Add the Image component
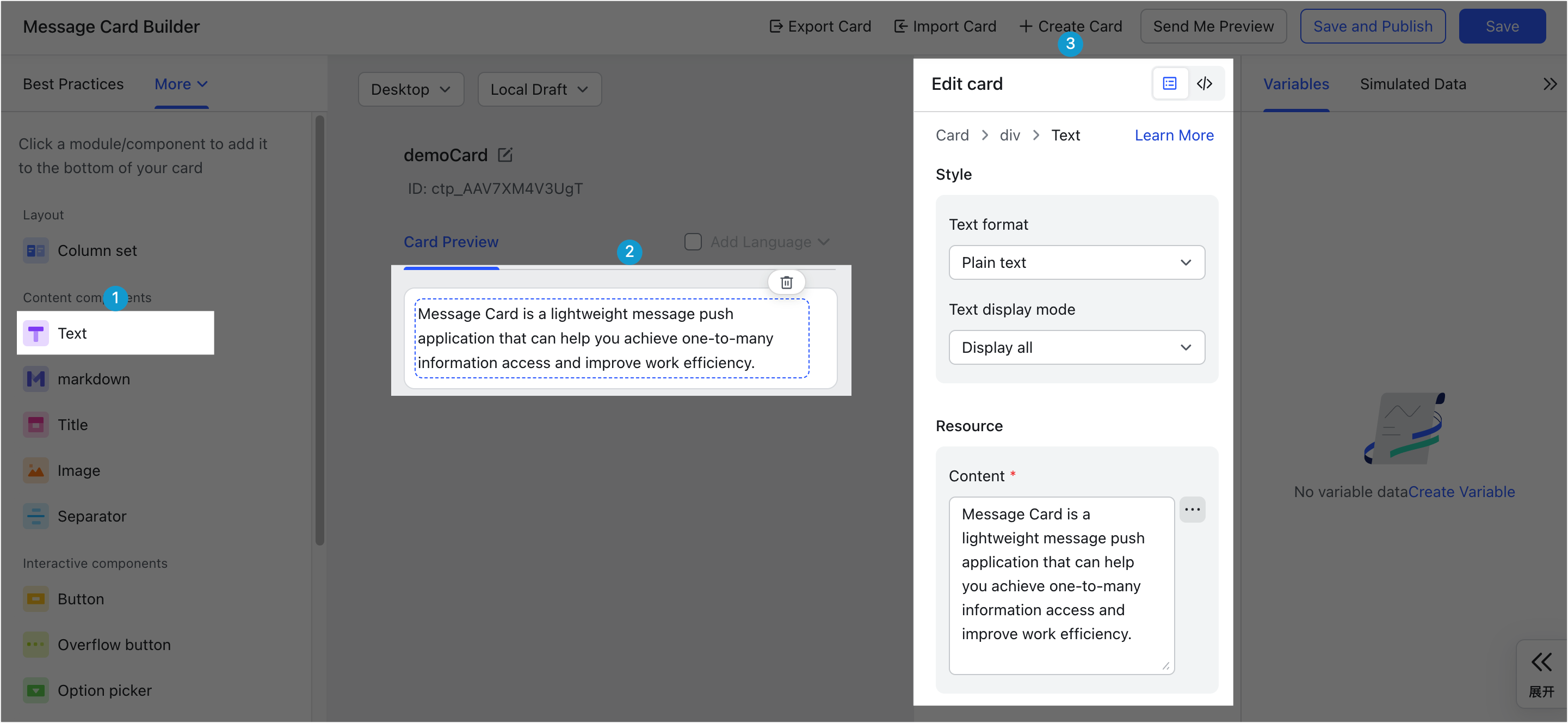 pos(61,470)
